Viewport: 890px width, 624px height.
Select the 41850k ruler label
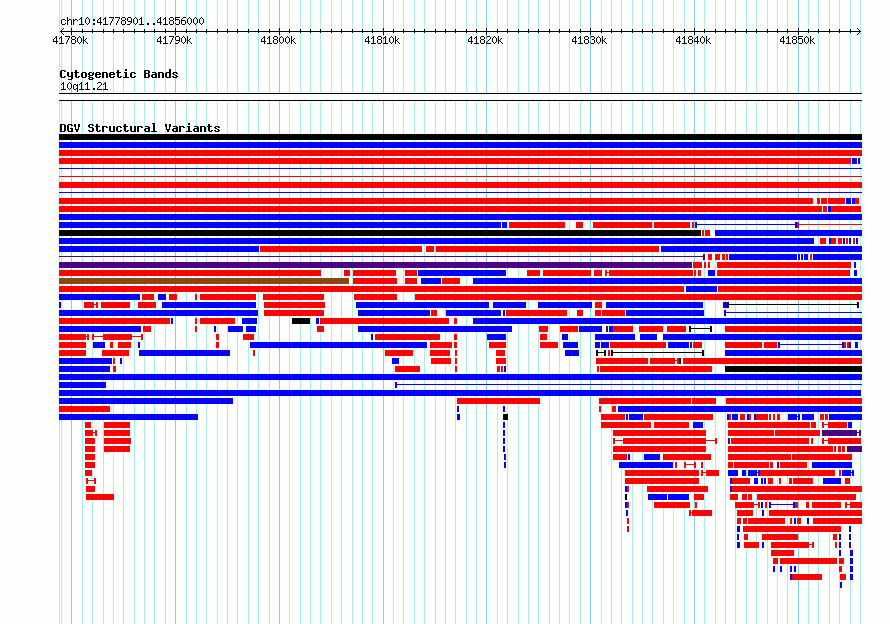pyautogui.click(x=797, y=40)
